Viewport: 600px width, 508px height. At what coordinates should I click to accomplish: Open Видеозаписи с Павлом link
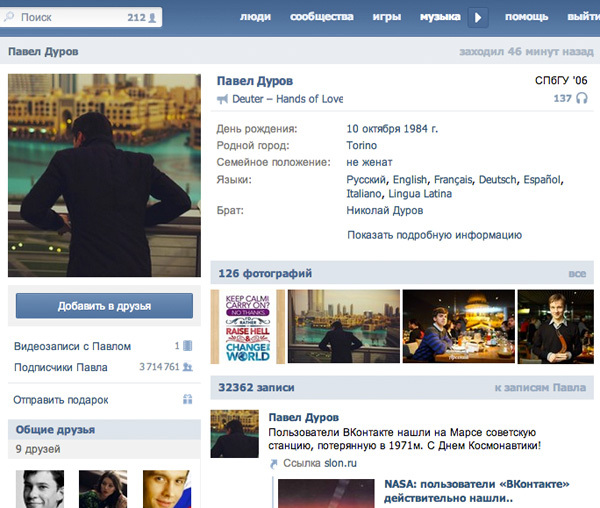[72, 346]
